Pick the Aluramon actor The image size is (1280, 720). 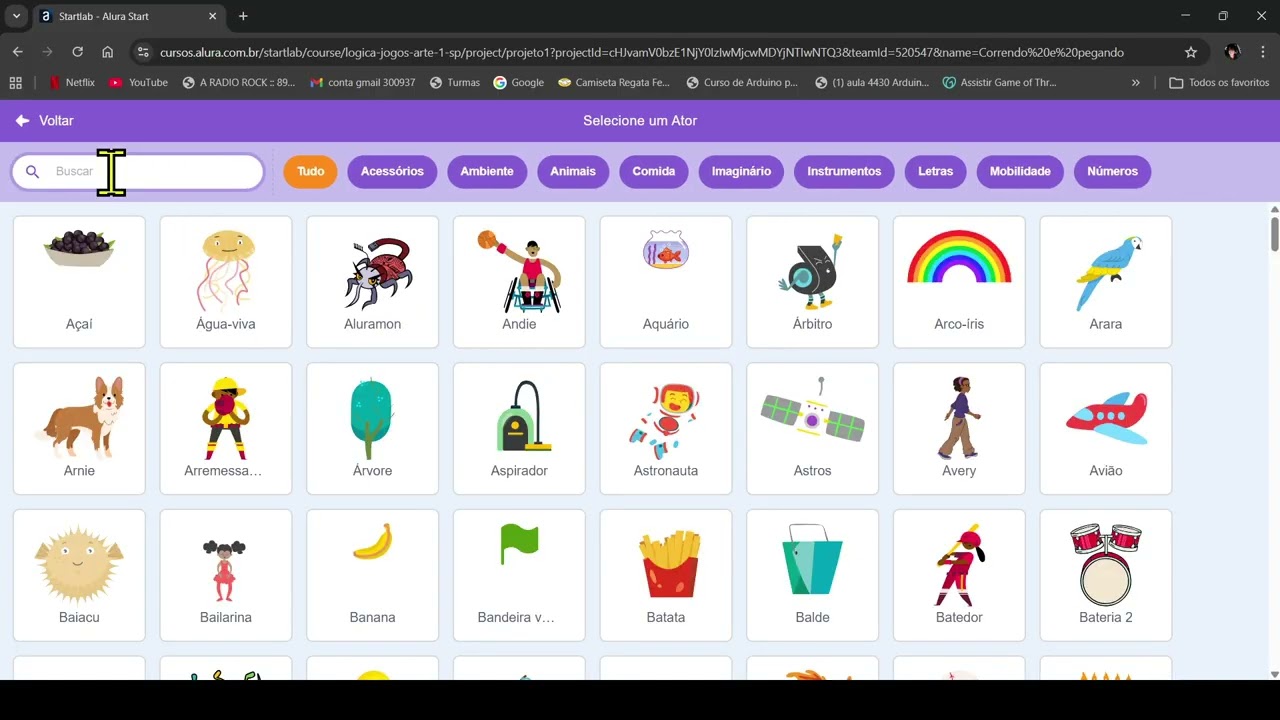(x=372, y=282)
